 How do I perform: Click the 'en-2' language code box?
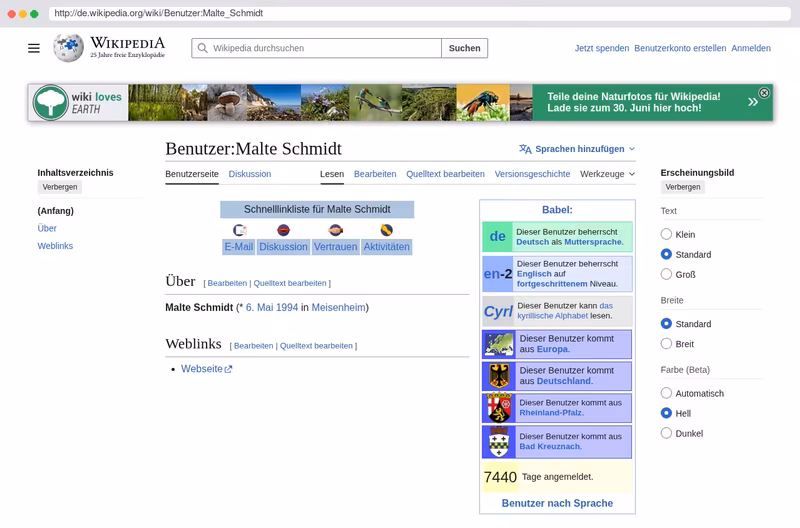click(498, 274)
